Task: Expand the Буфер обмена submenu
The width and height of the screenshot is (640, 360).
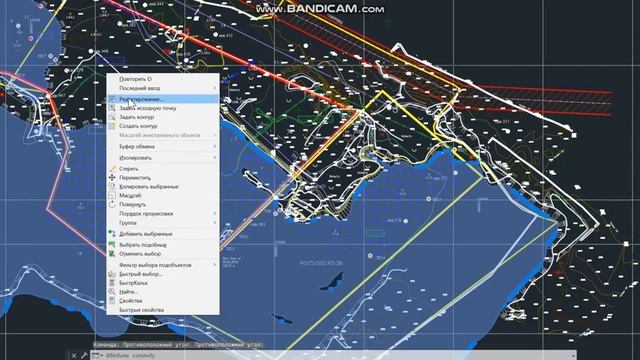Action: pos(163,146)
